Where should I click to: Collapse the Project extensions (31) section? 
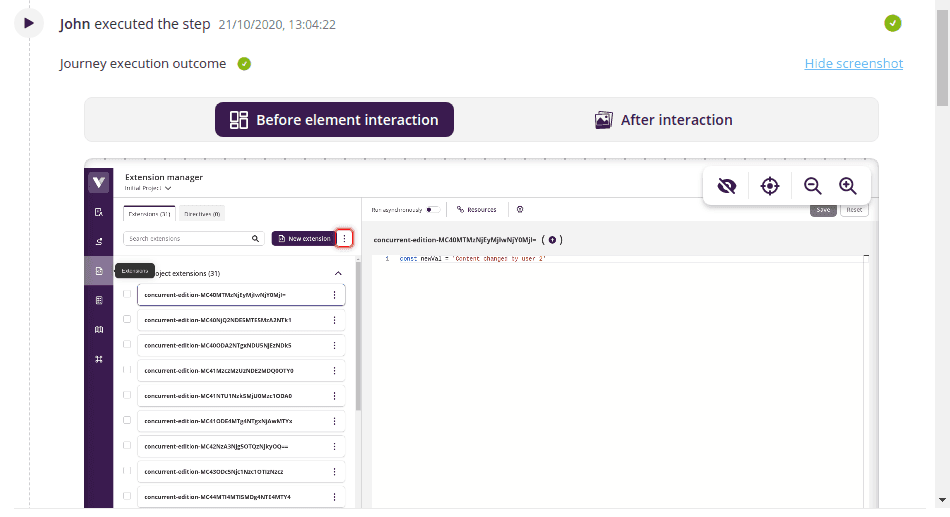click(x=338, y=273)
